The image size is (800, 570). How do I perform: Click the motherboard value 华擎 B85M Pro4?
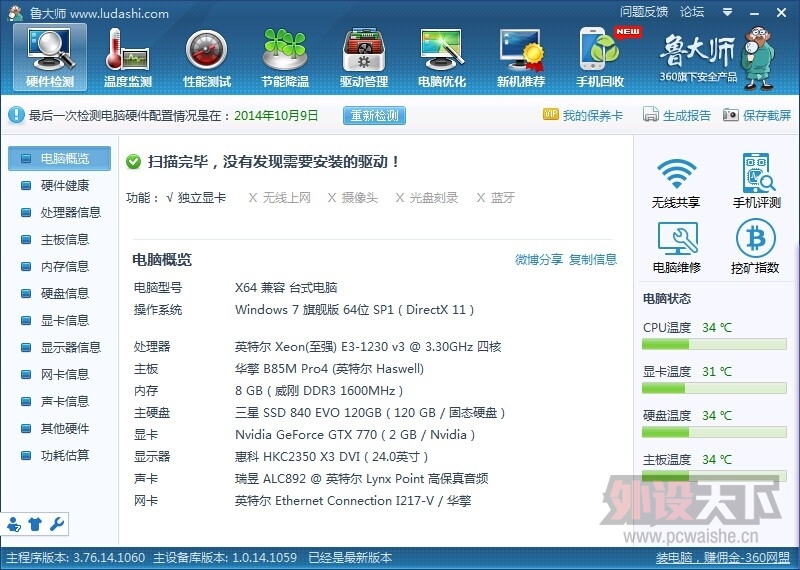[329, 369]
